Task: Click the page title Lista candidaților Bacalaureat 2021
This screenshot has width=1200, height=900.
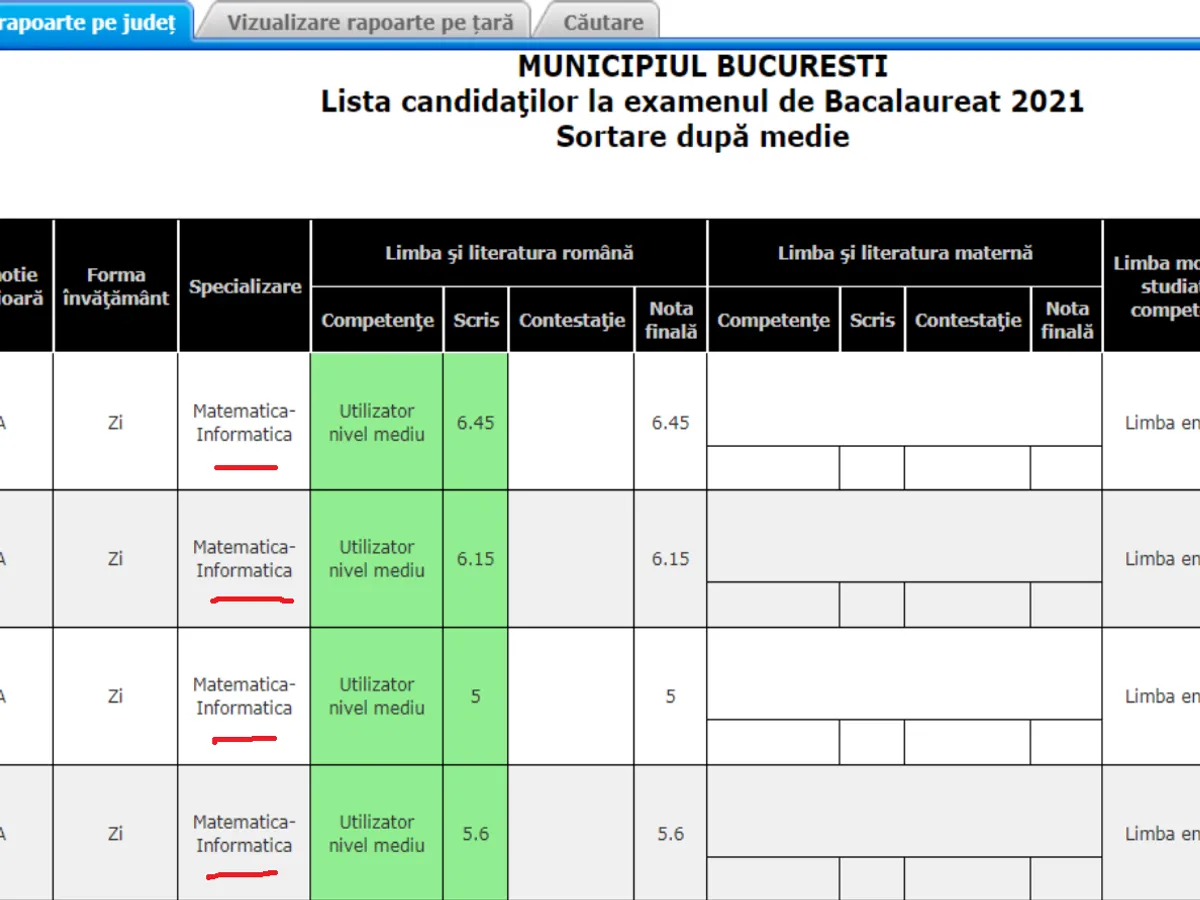Action: pyautogui.click(x=702, y=102)
